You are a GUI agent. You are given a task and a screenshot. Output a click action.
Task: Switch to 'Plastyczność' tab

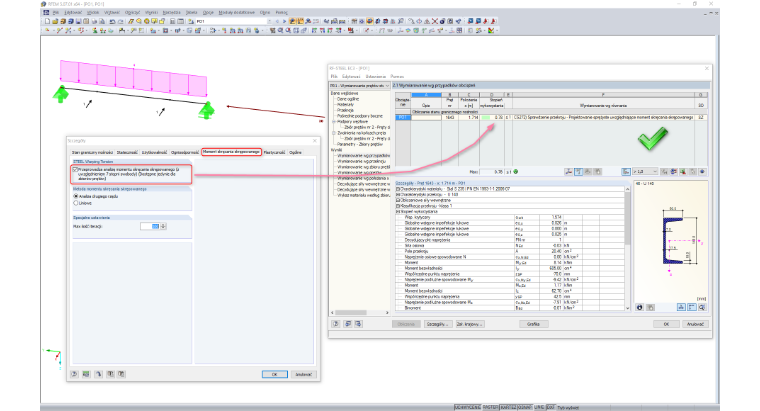coord(274,152)
